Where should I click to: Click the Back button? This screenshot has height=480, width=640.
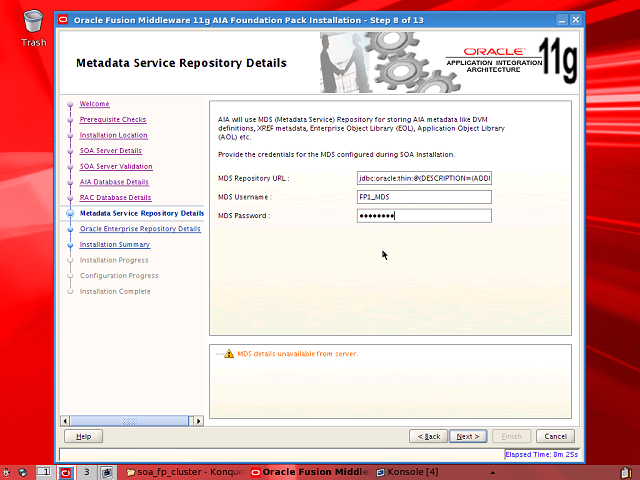428,436
